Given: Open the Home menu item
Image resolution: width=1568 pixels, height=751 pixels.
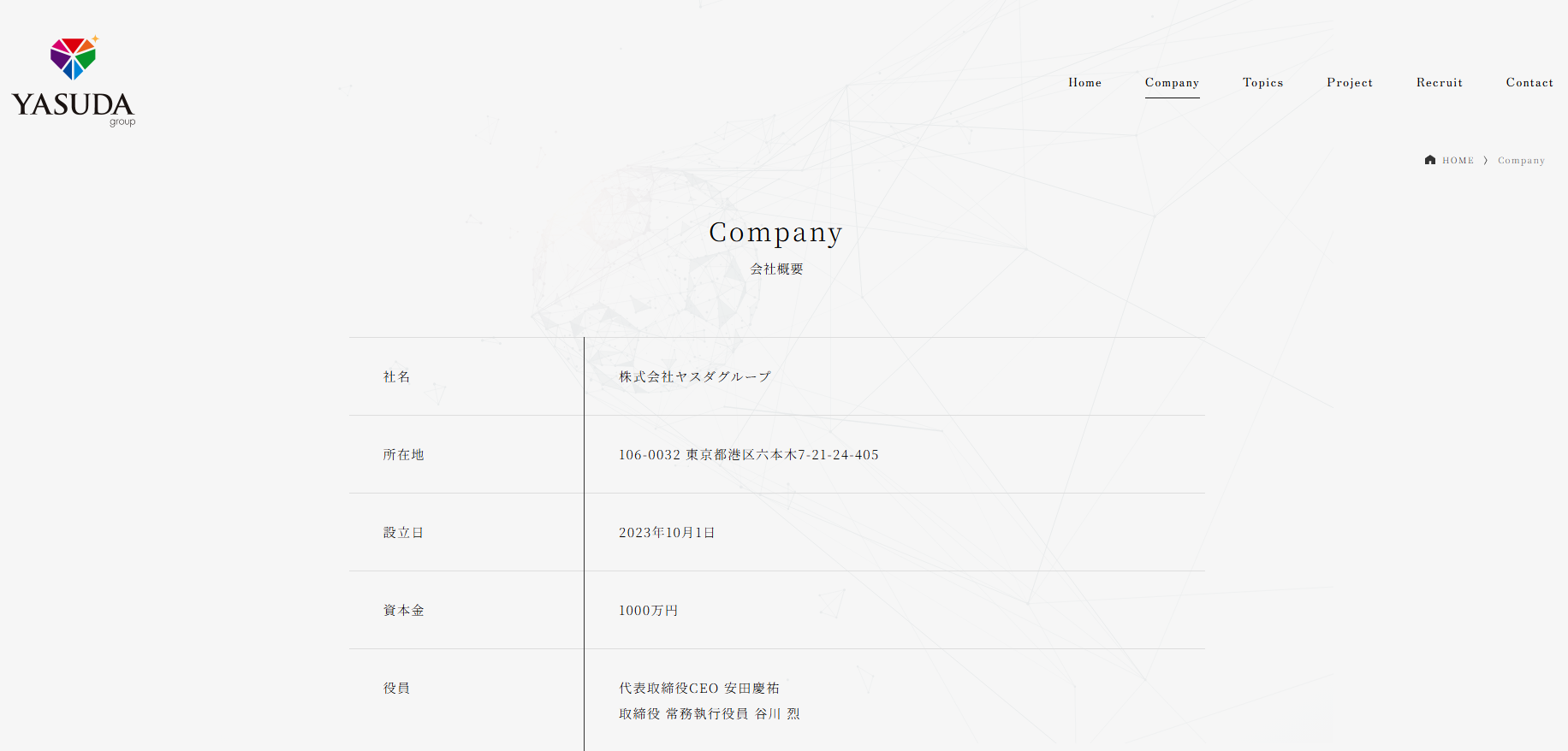Looking at the screenshot, I should click(1084, 83).
